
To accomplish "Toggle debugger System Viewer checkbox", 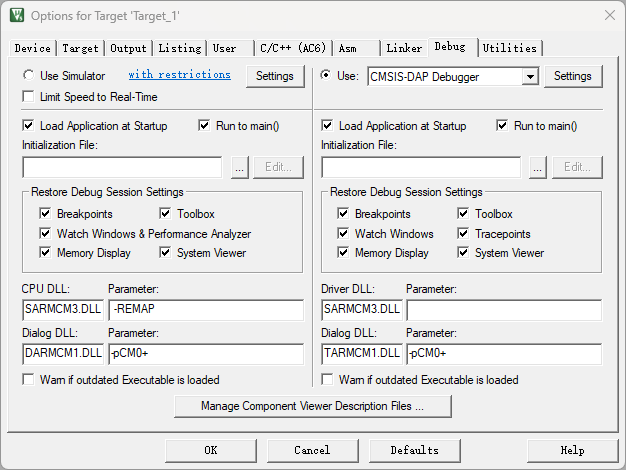I will click(463, 252).
